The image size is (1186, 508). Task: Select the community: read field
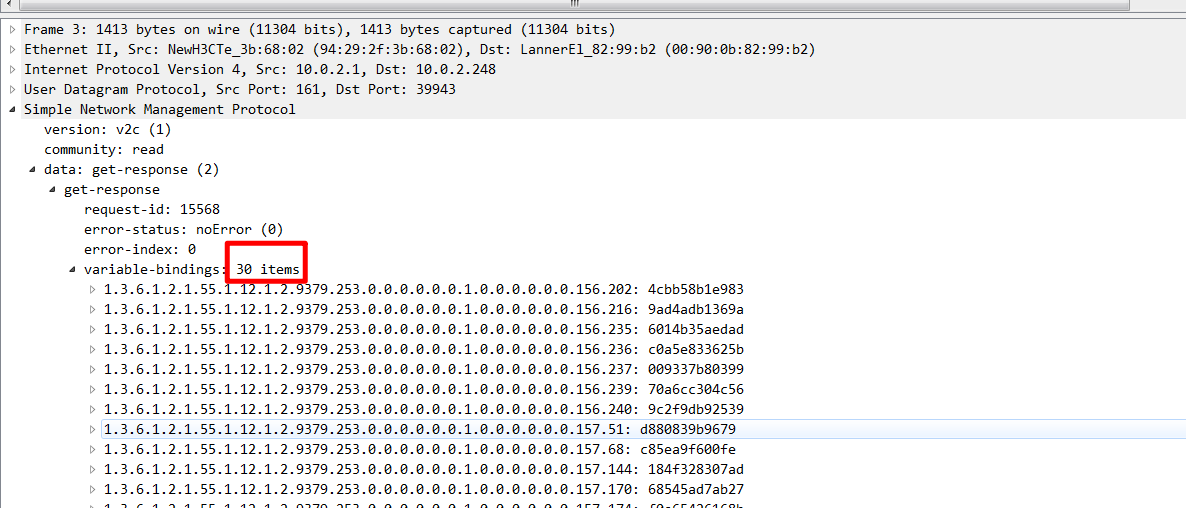tap(103, 149)
